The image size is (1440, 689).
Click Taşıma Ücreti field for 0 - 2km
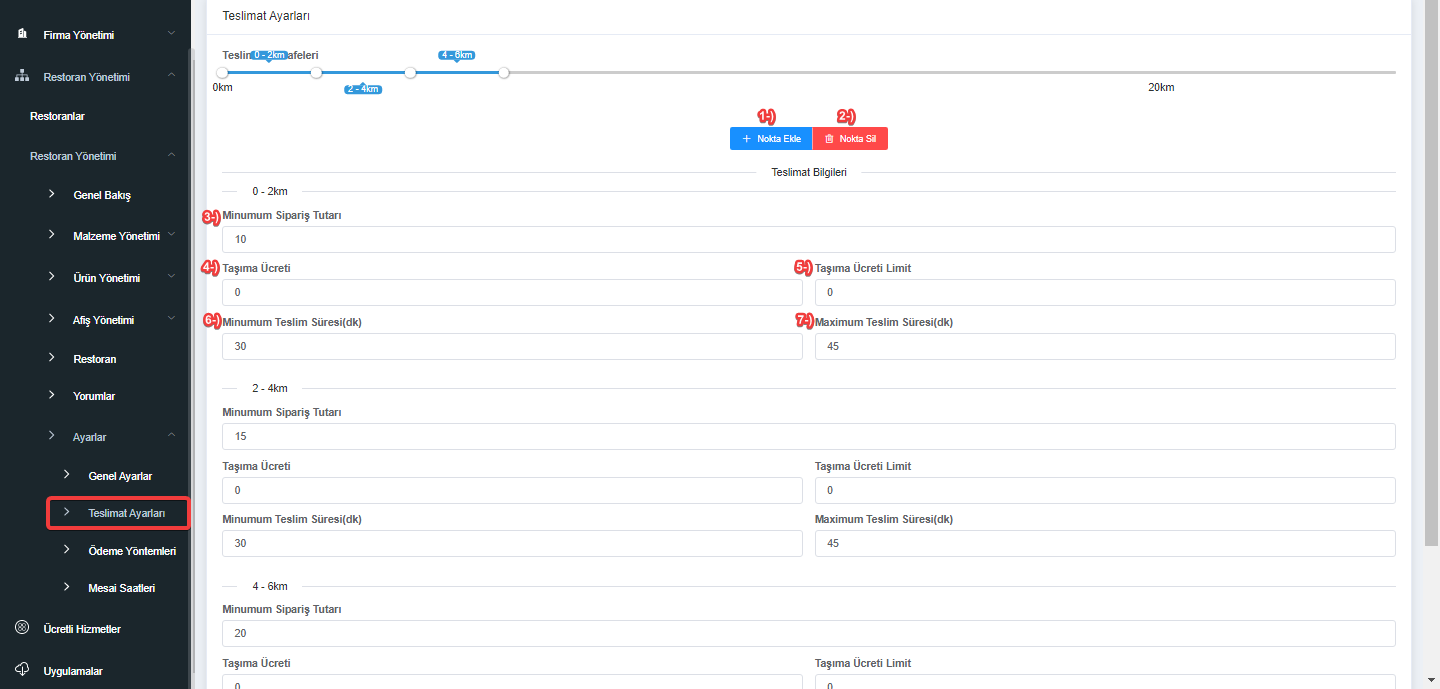[x=512, y=292]
